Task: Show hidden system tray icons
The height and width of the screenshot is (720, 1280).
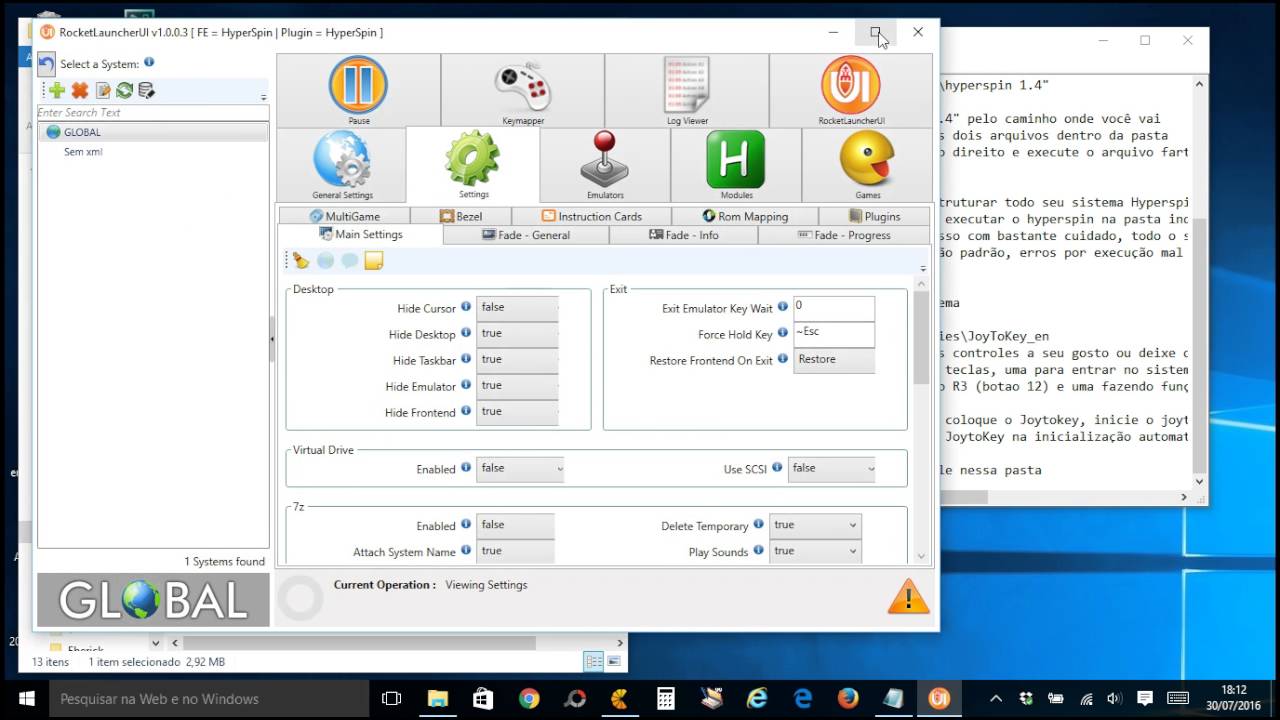Action: 995,698
